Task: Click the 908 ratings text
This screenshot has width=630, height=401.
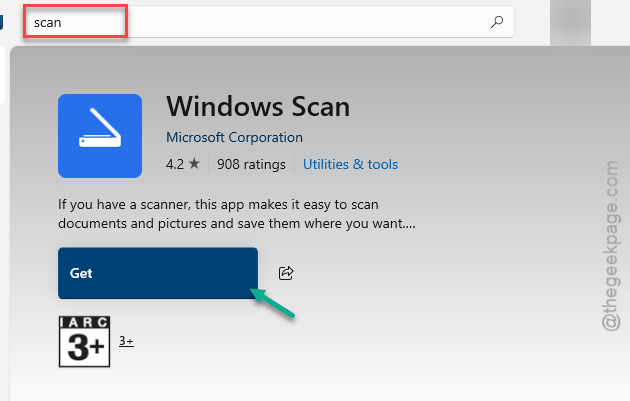Action: pyautogui.click(x=251, y=164)
